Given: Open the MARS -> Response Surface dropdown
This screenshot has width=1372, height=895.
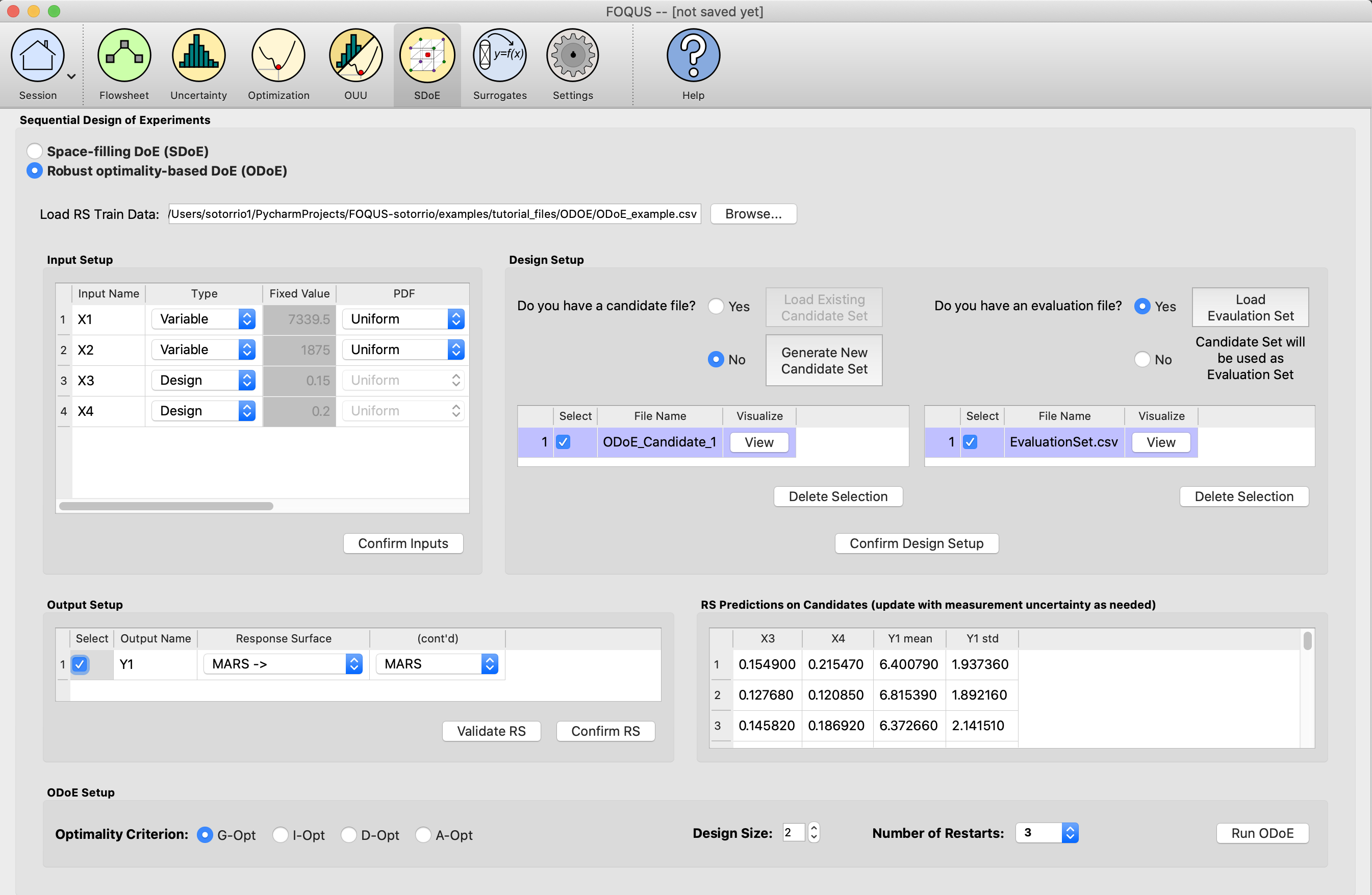Looking at the screenshot, I should (283, 664).
